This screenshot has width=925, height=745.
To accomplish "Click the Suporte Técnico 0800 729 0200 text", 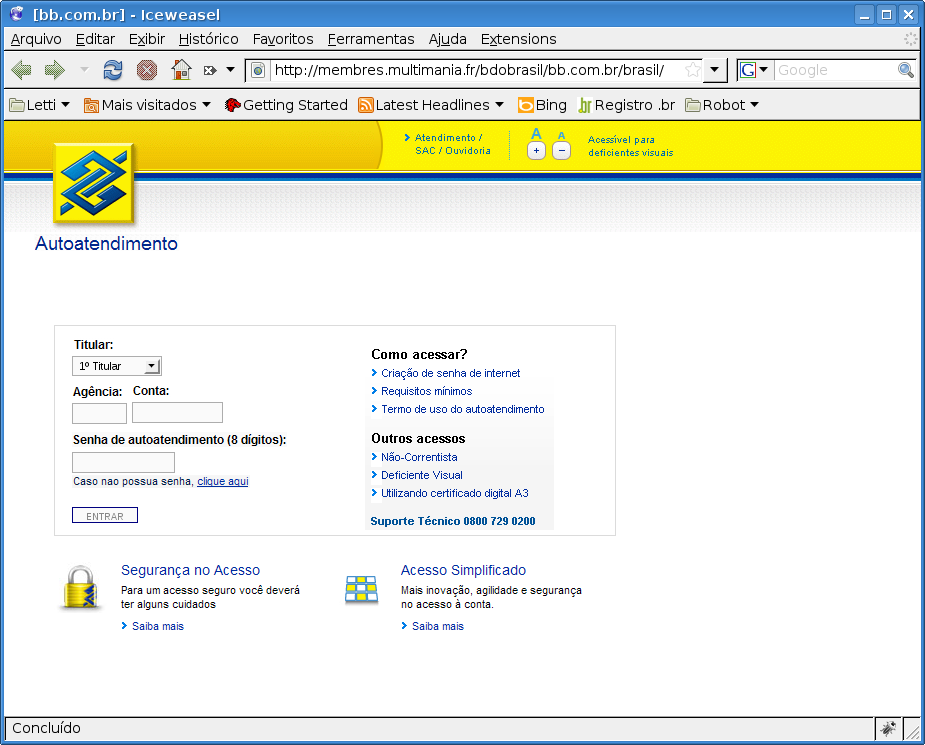I will point(453,521).
